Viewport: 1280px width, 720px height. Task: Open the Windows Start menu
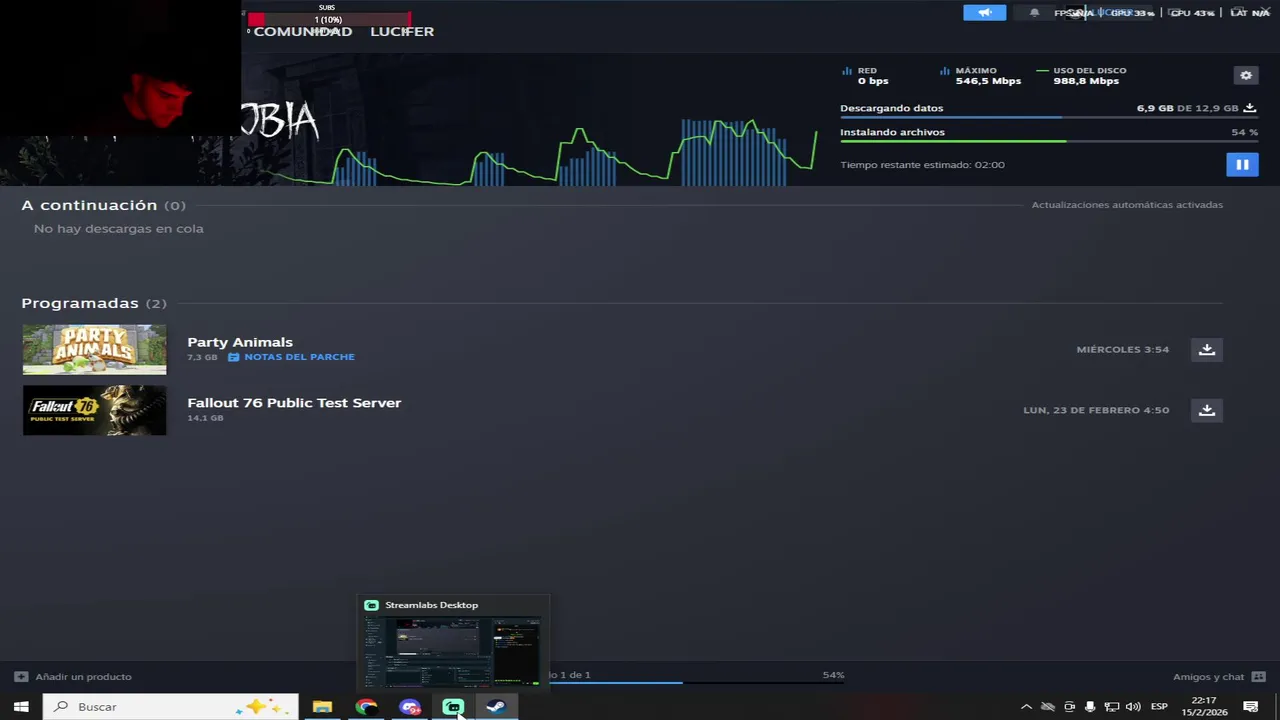21,707
